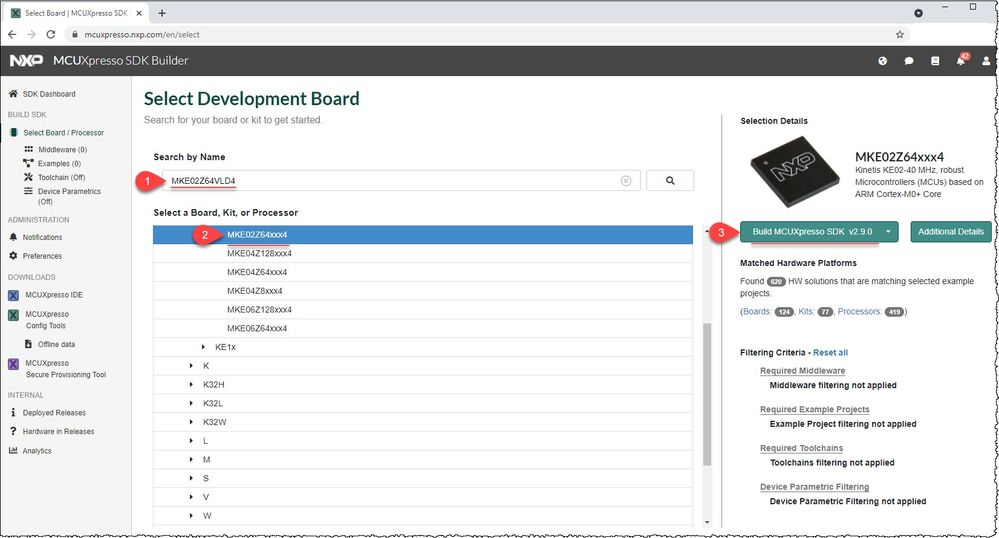Click the NXP chip thumbnail image
999x538 pixels.
pyautogui.click(x=794, y=171)
